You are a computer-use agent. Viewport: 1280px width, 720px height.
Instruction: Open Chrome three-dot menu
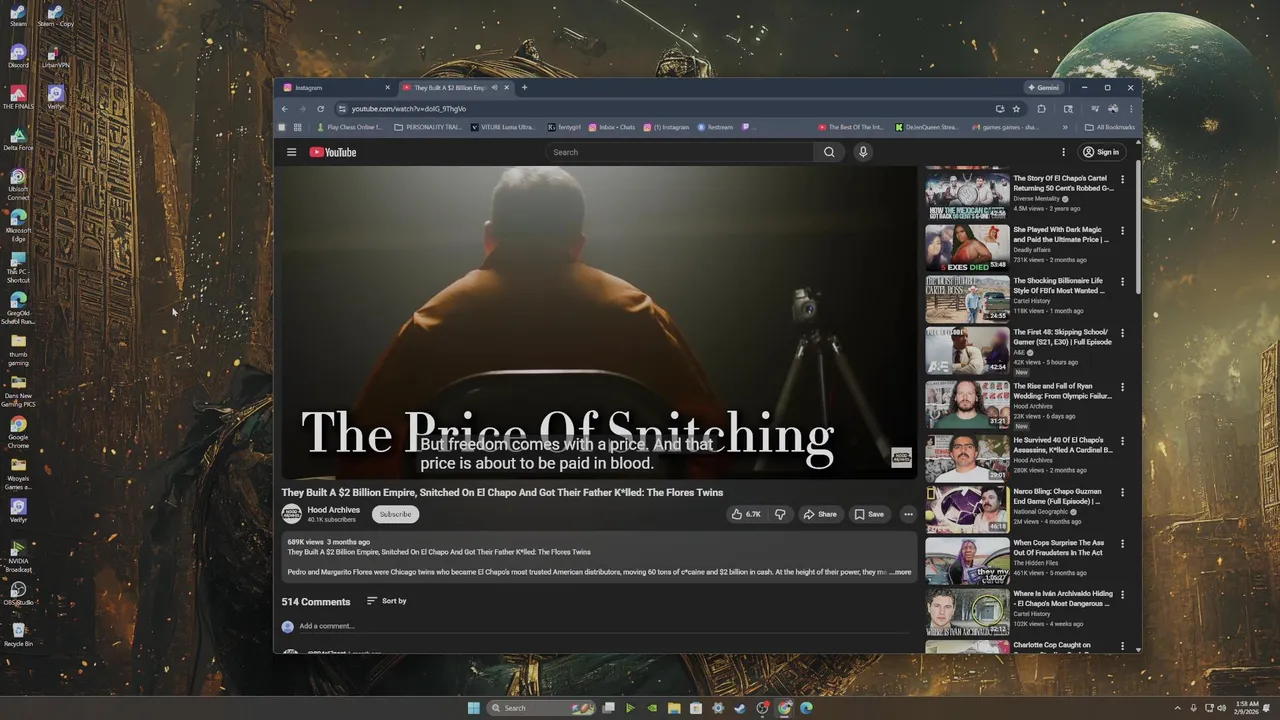pyautogui.click(x=1131, y=108)
